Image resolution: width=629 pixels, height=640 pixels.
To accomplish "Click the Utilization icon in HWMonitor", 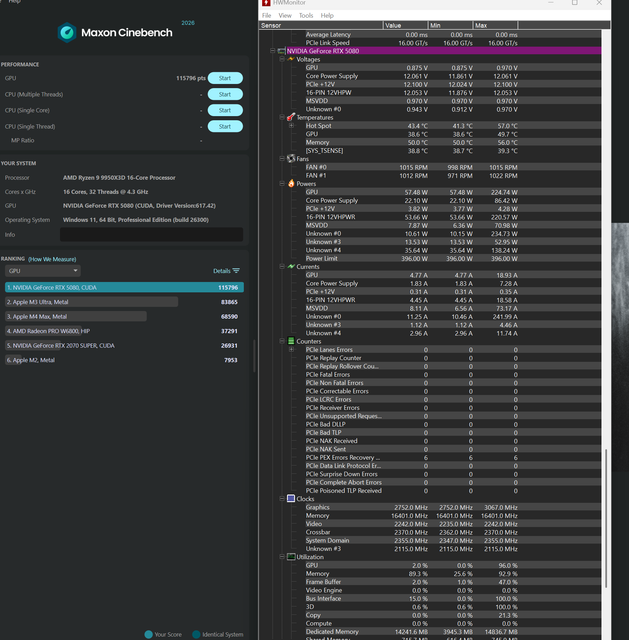I will tap(291, 557).
